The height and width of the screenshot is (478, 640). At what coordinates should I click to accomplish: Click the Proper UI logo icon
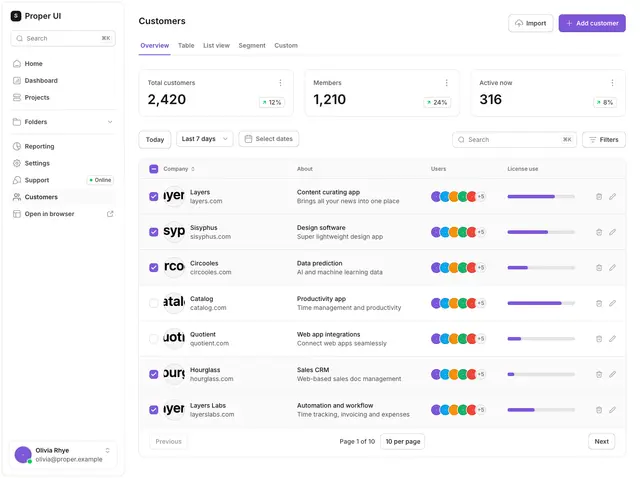(x=16, y=16)
